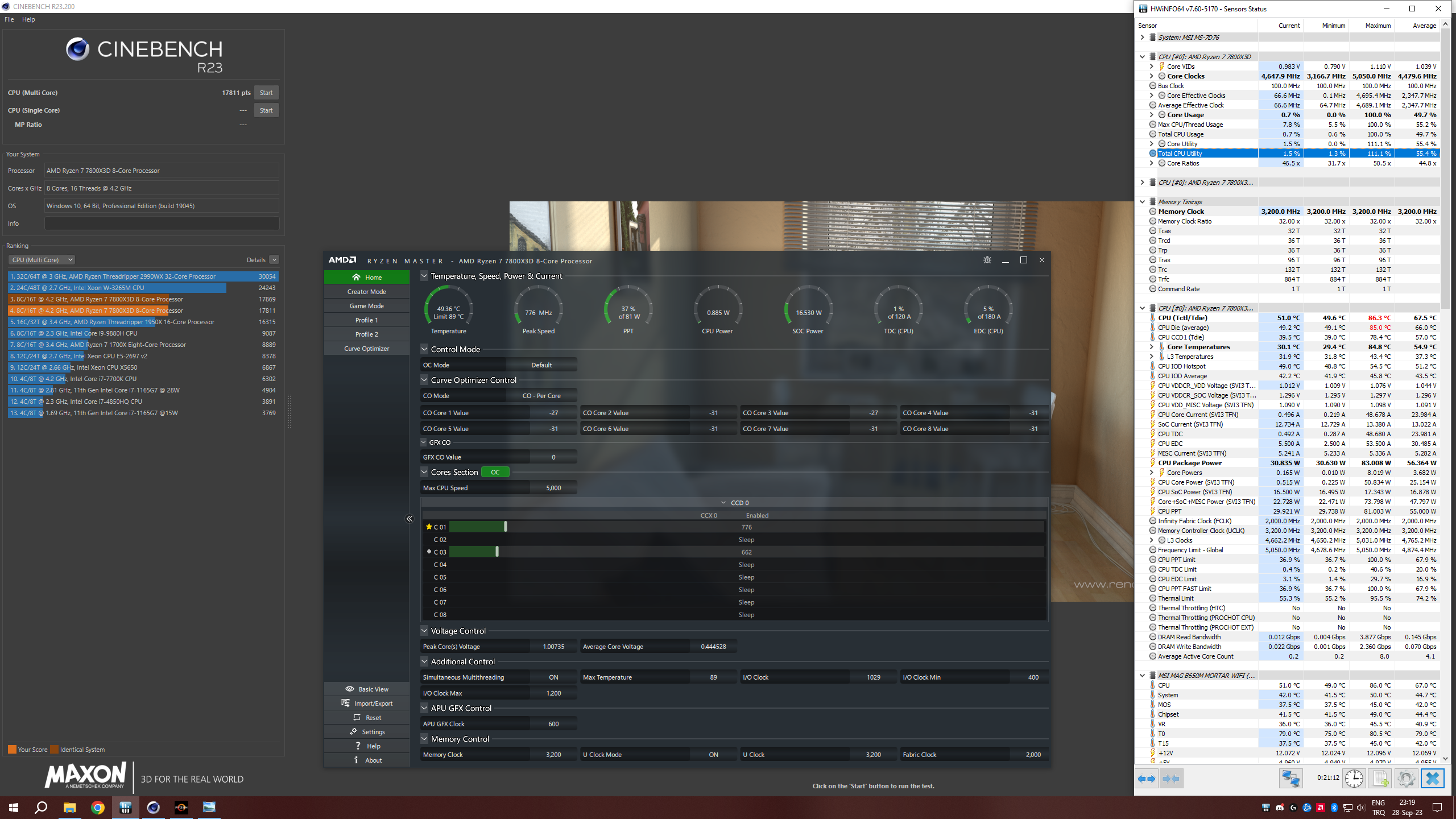The width and height of the screenshot is (1456, 819).
Task: Start the CPU (Multi Core) test
Action: tap(266, 93)
